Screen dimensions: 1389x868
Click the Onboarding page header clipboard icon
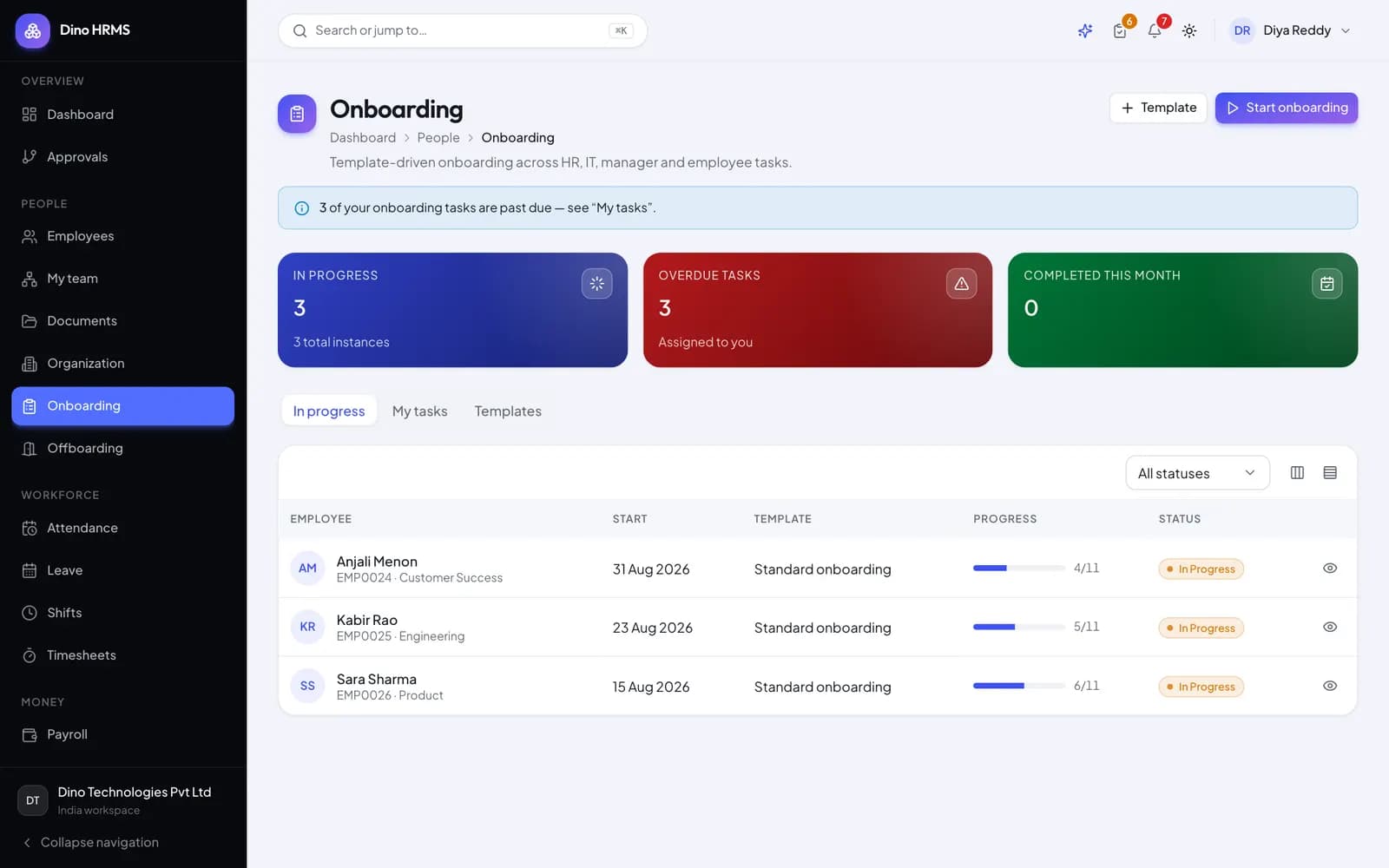click(297, 114)
